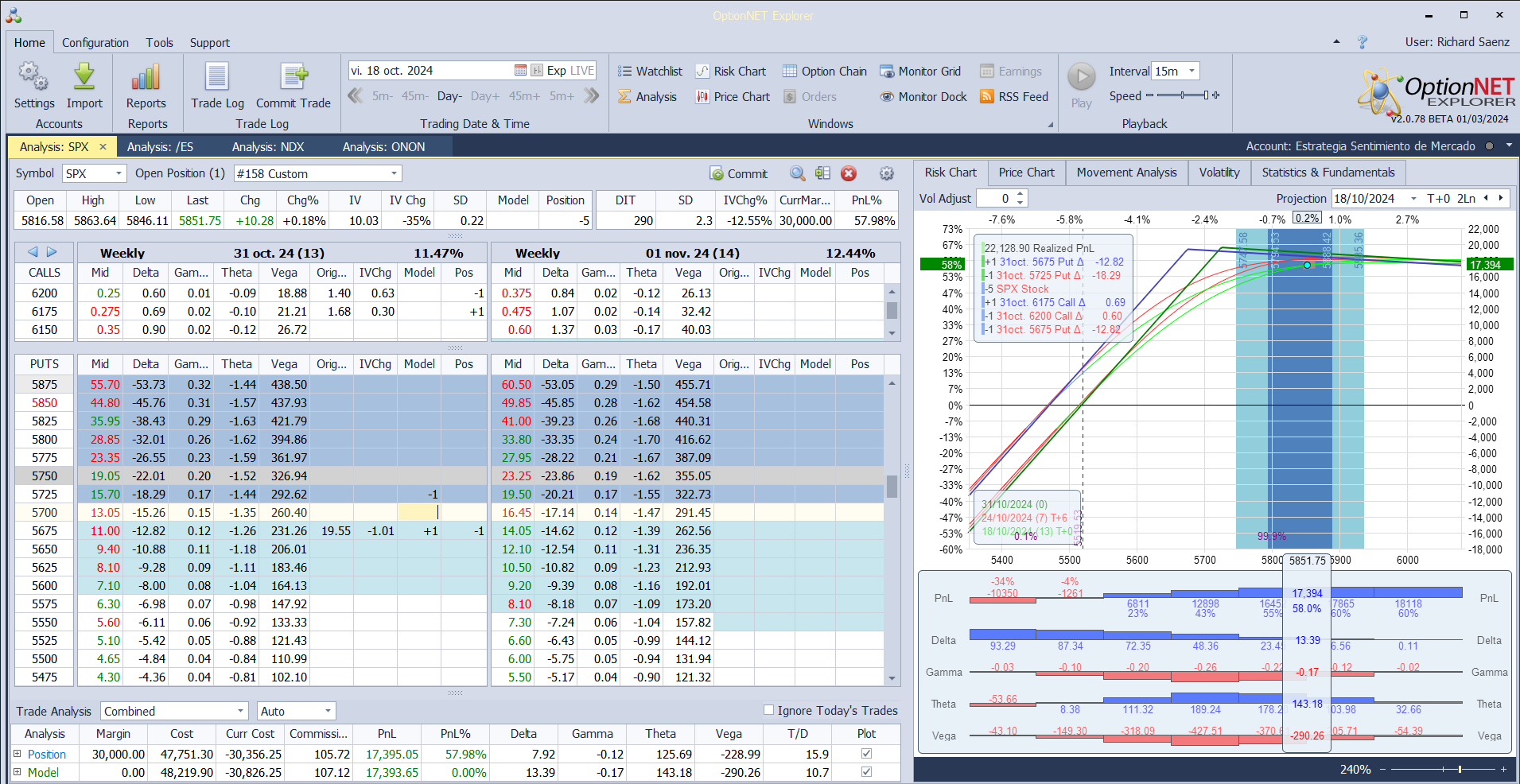The image size is (1520, 784).
Task: Open the Movement Analysis chart tab
Action: click(1126, 173)
